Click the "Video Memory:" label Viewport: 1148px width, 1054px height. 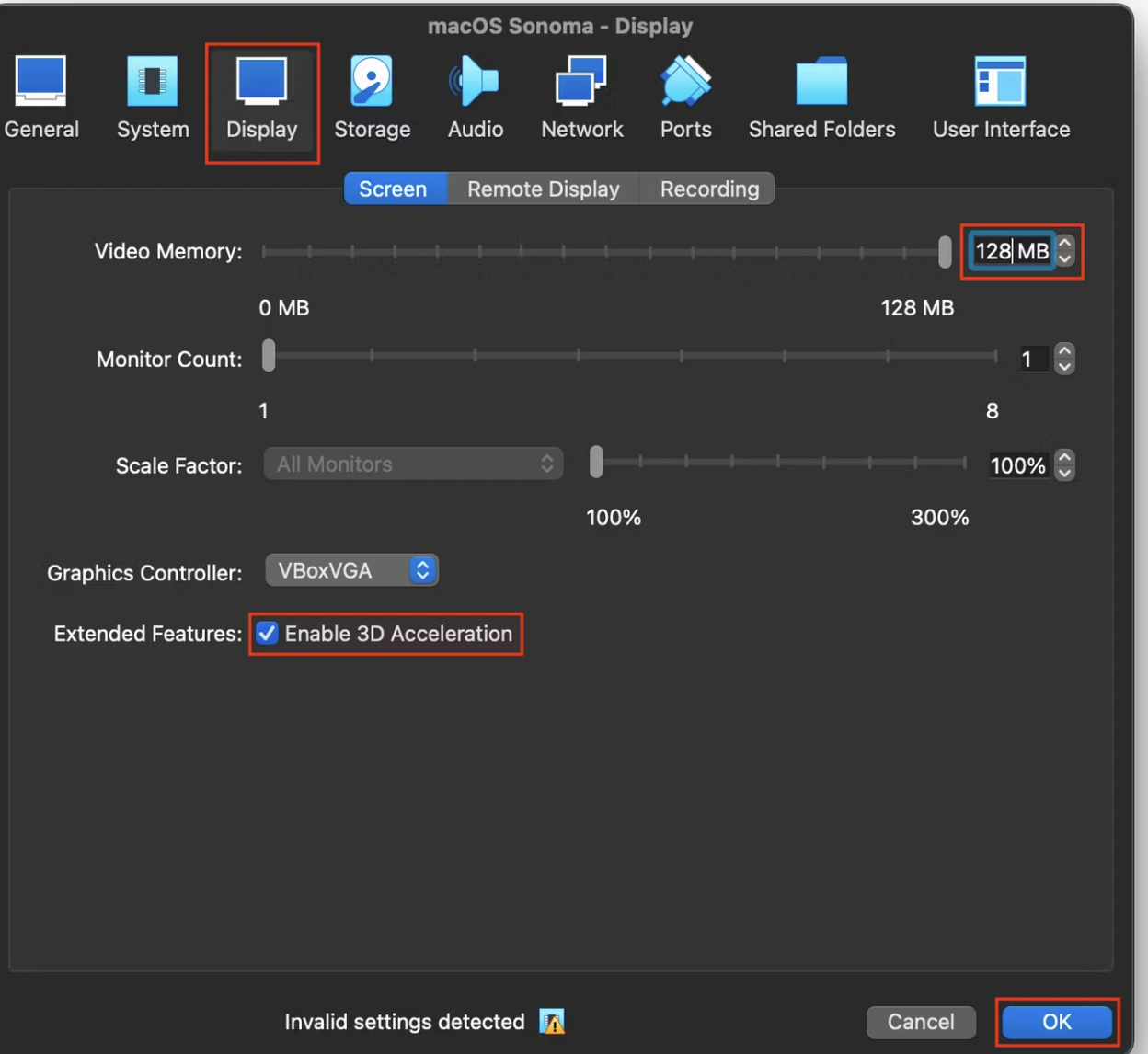point(168,251)
